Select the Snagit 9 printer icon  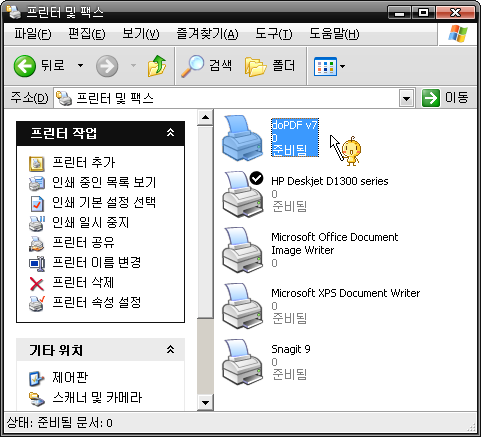pyautogui.click(x=242, y=362)
